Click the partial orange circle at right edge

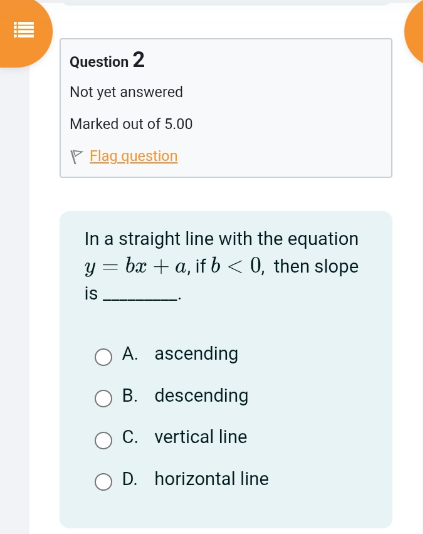point(414,31)
